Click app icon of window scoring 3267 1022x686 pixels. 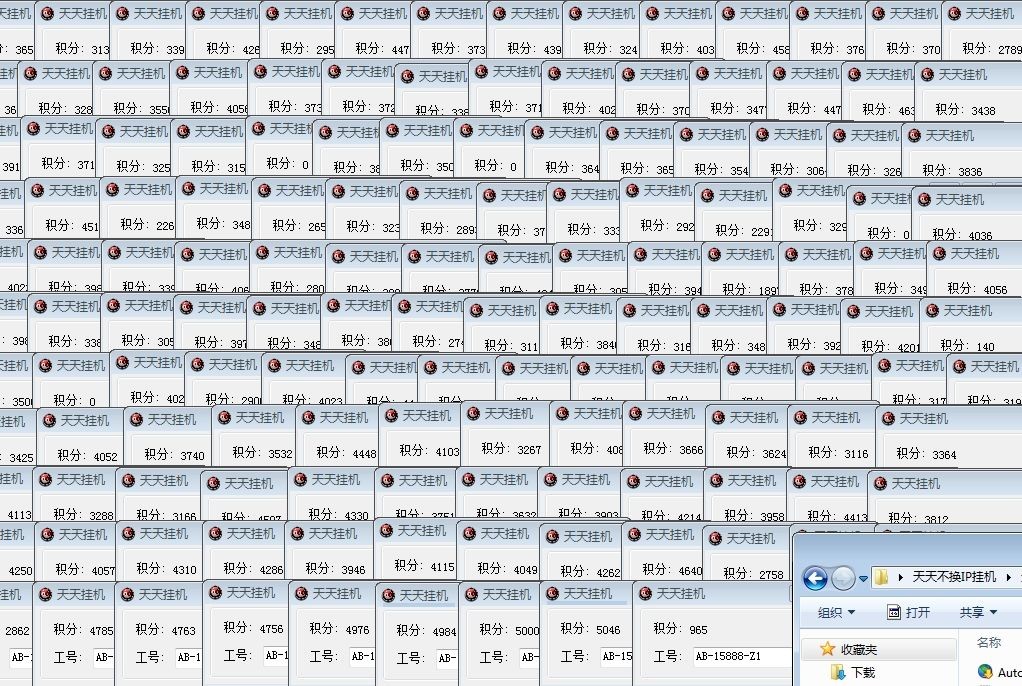[473, 413]
